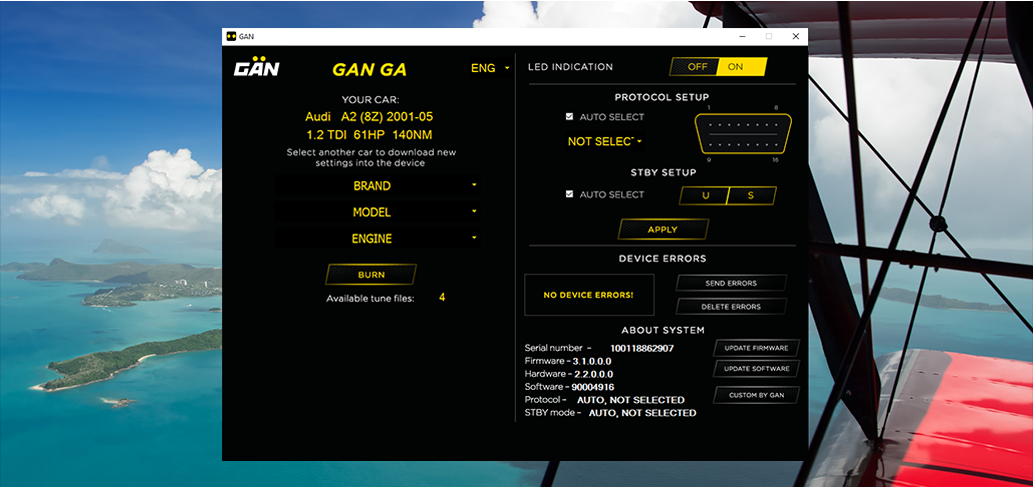Image resolution: width=1034 pixels, height=488 pixels.
Task: Click the DELETE ERRORS button
Action: click(x=731, y=307)
